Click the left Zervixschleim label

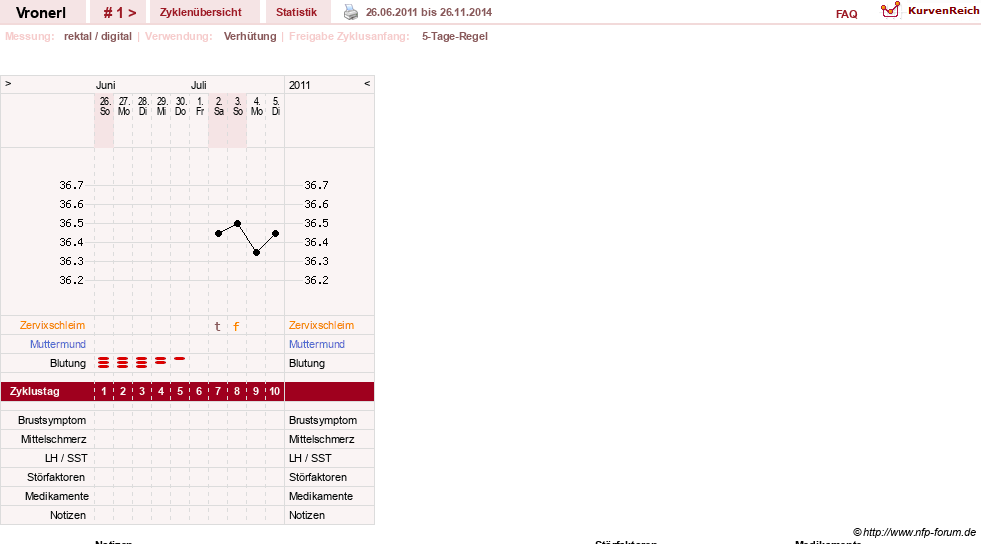click(x=53, y=325)
